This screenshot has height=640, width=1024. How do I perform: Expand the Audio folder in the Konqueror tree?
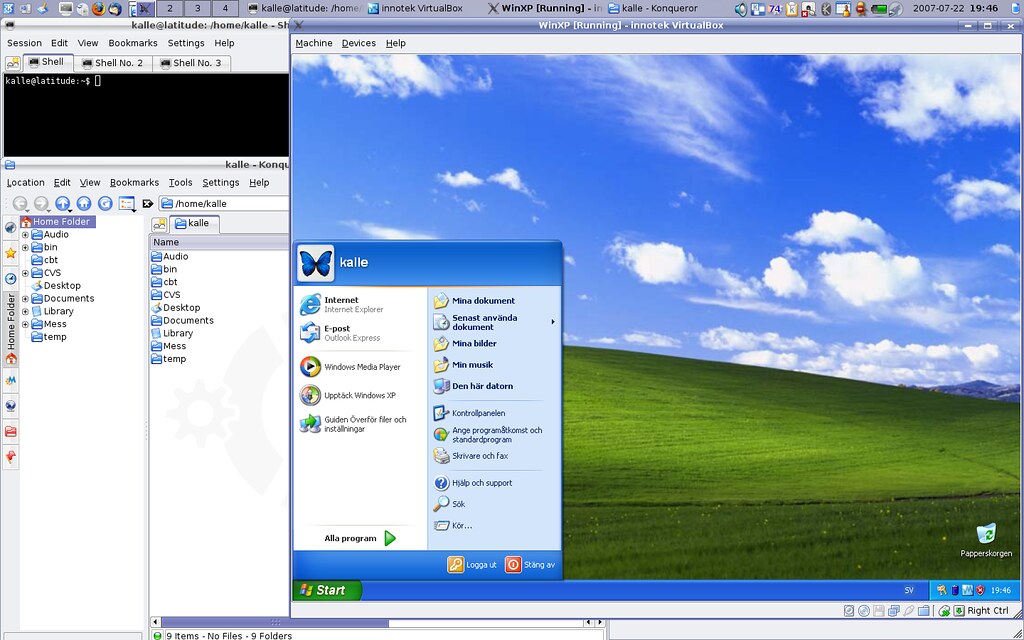25,234
